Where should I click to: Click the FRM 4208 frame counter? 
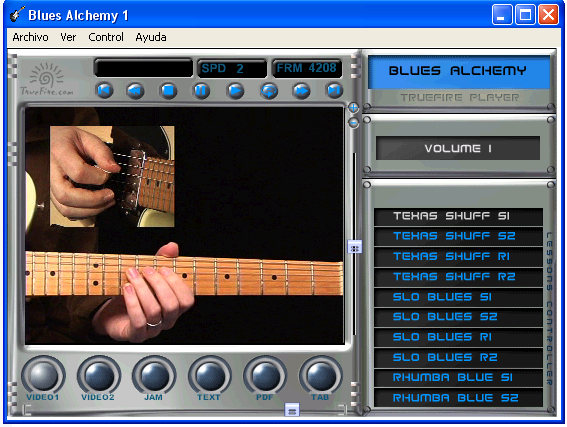[307, 68]
